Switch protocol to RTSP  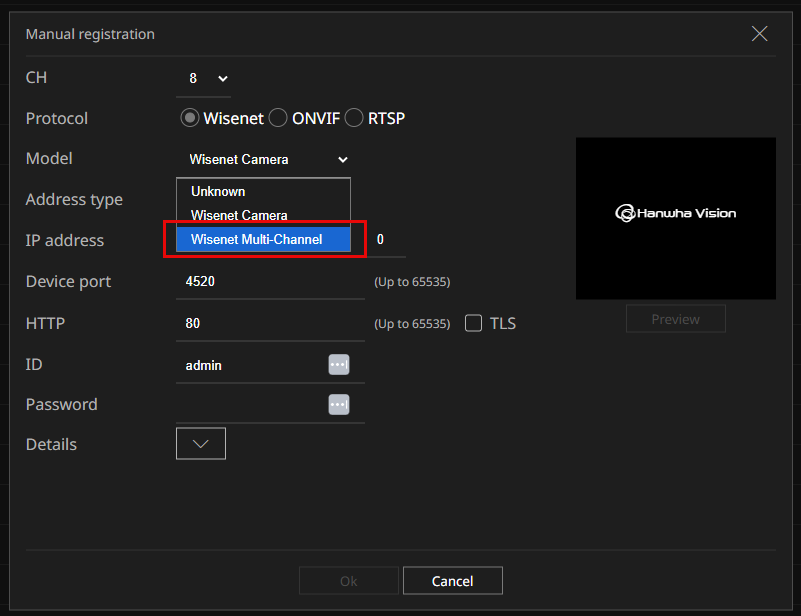pos(354,118)
